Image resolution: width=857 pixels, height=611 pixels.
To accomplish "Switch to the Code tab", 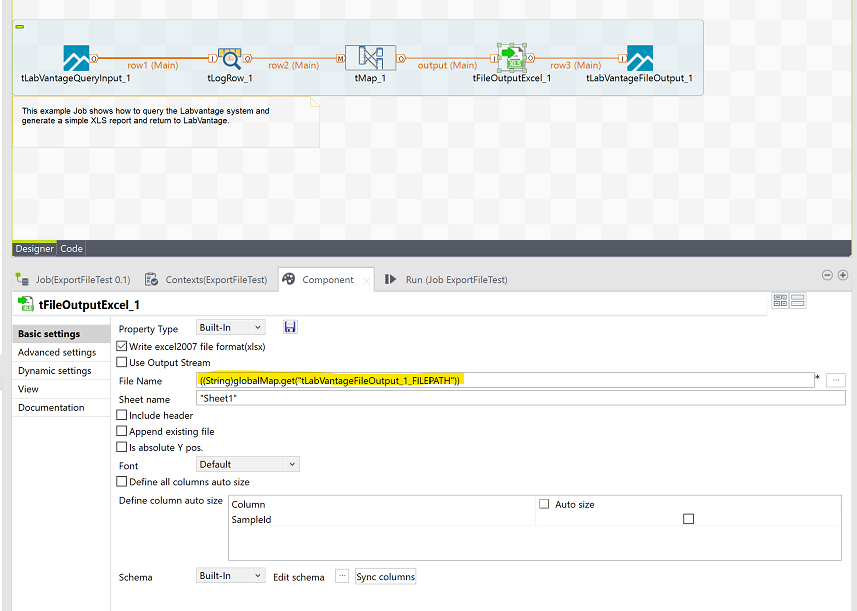I will [x=71, y=249].
